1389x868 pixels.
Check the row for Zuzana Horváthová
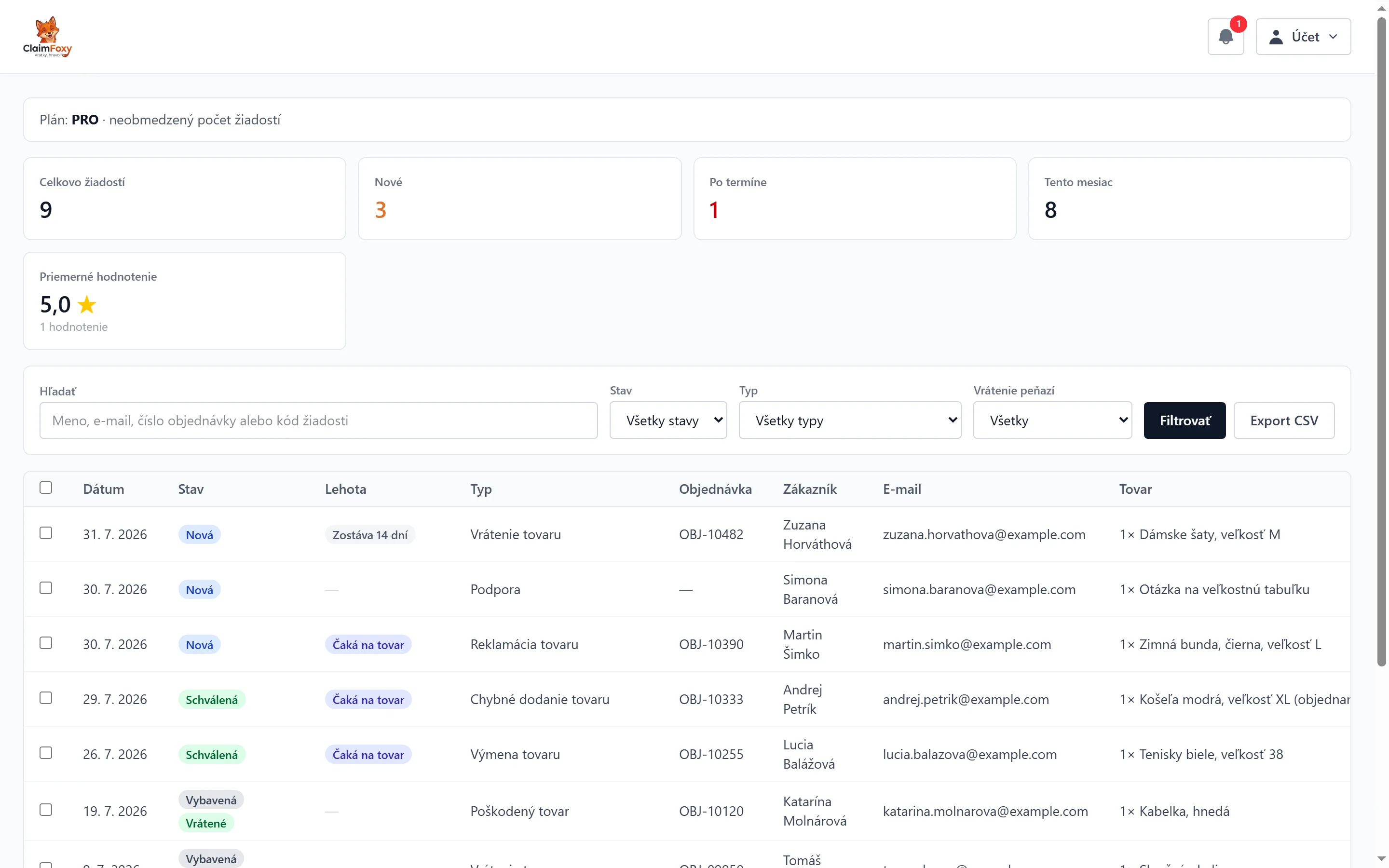pos(46,533)
